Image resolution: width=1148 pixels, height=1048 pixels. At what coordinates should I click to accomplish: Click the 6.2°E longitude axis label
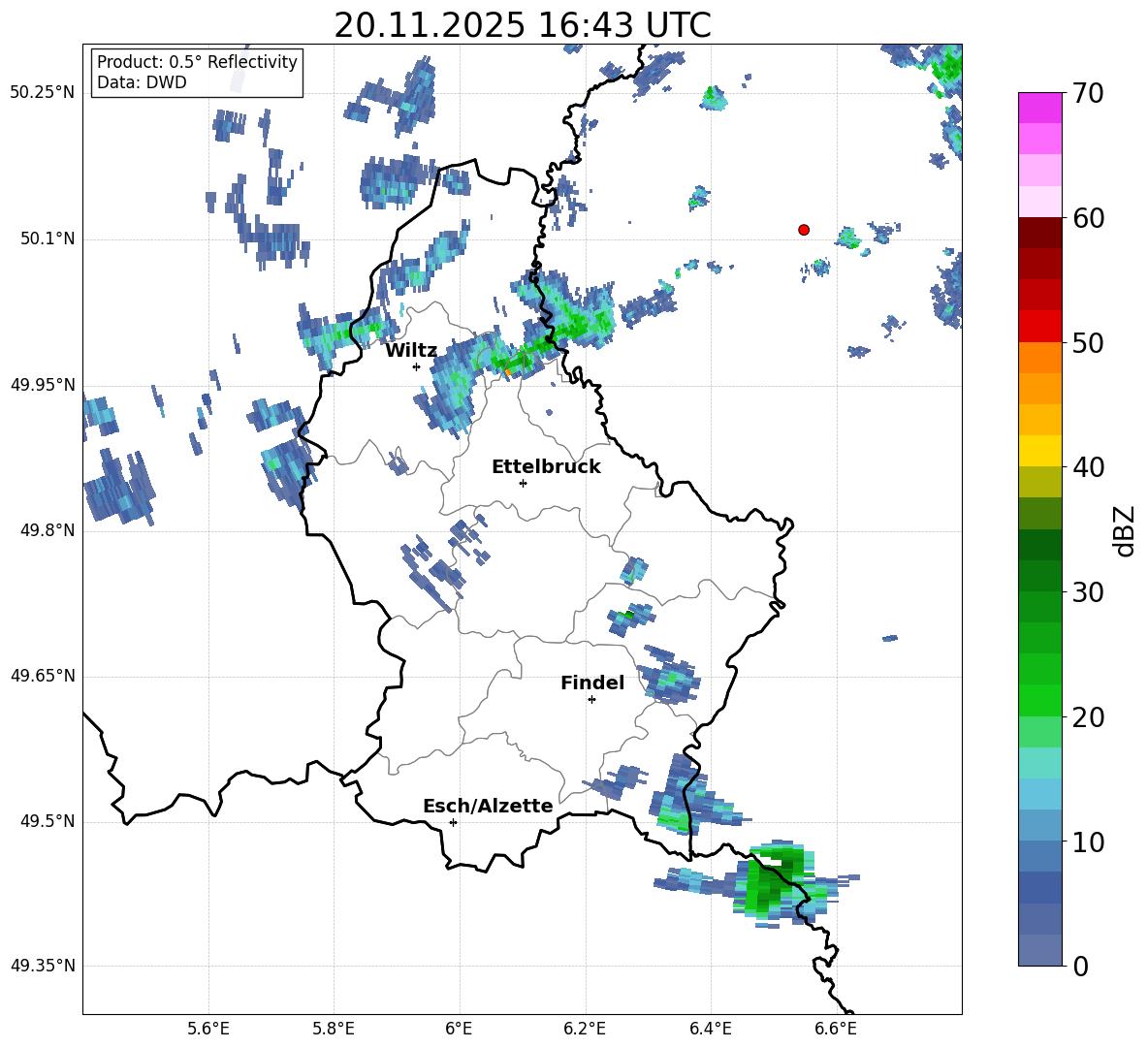[x=585, y=1029]
